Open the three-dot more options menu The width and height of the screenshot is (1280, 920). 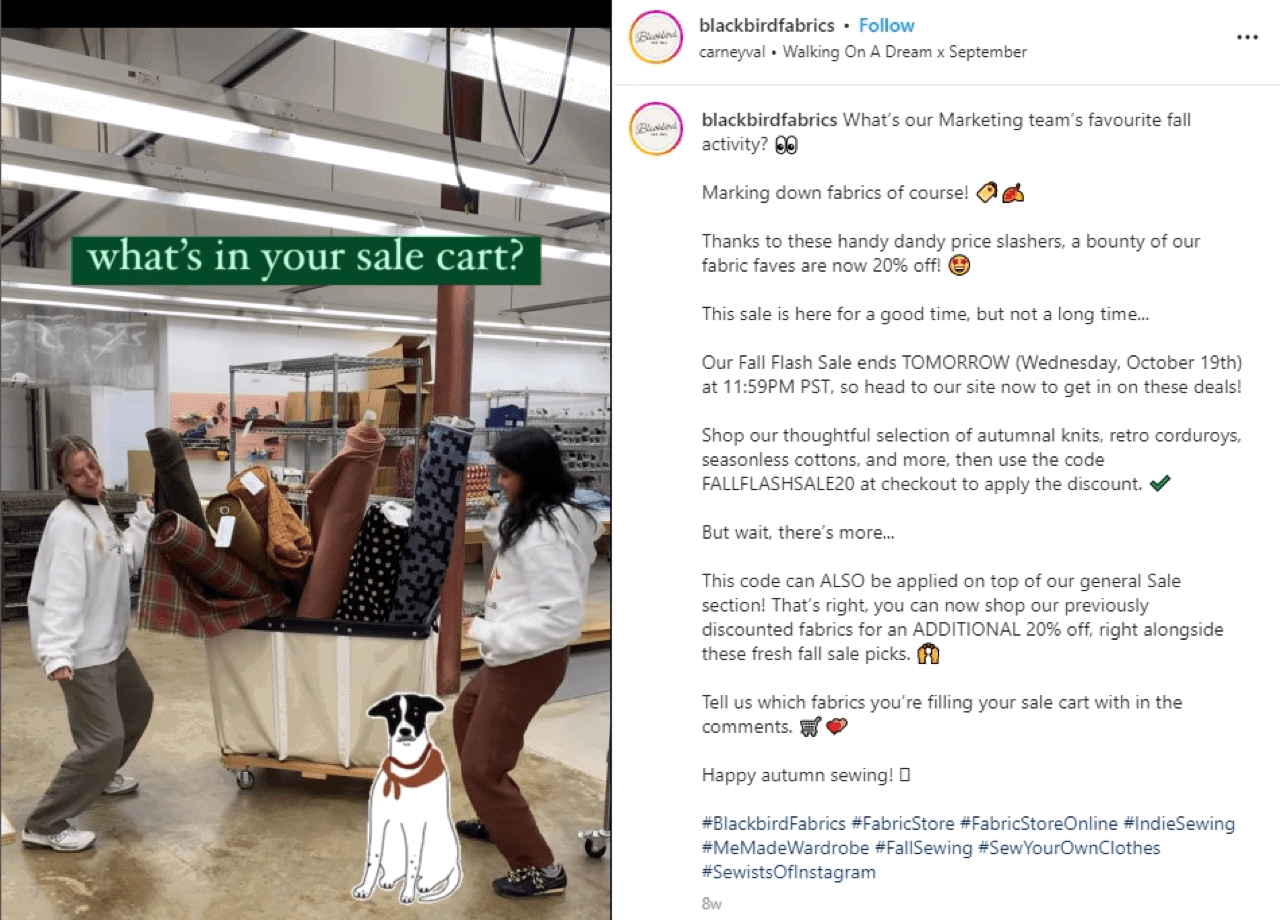[1247, 38]
